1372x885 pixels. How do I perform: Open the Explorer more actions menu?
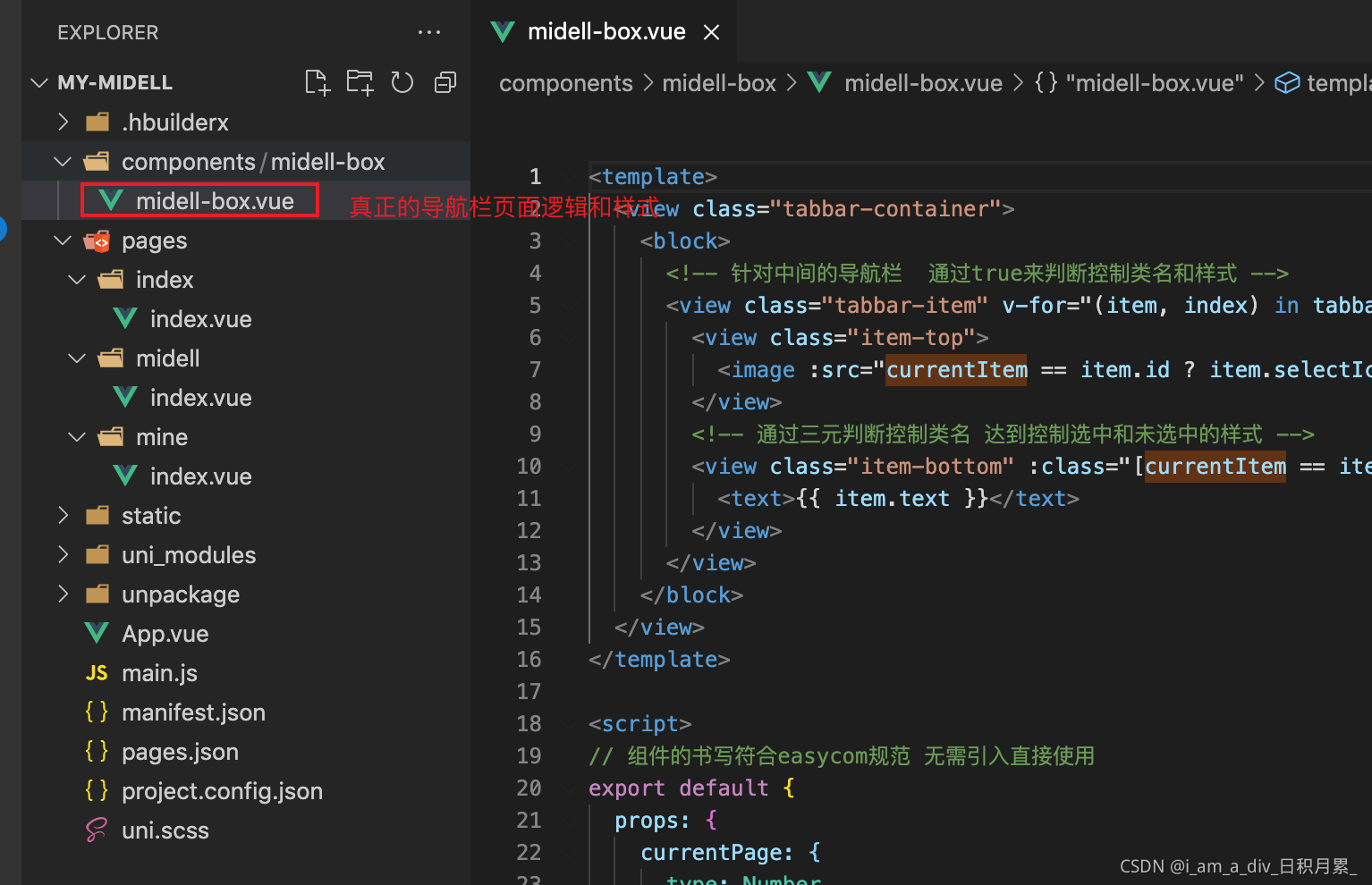coord(429,32)
